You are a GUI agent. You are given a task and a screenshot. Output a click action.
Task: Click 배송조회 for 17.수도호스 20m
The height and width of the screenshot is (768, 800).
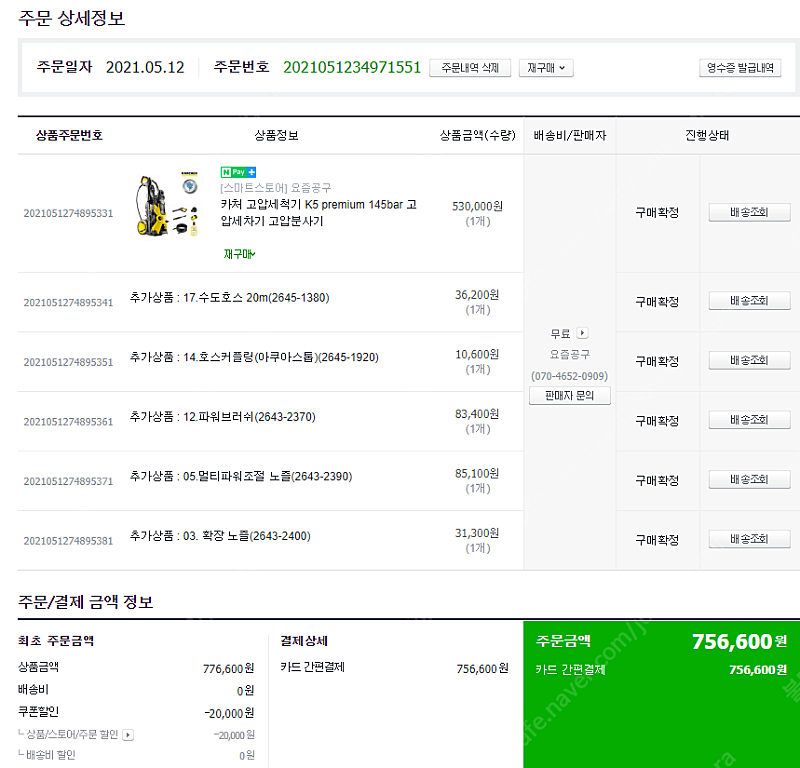[x=749, y=301]
